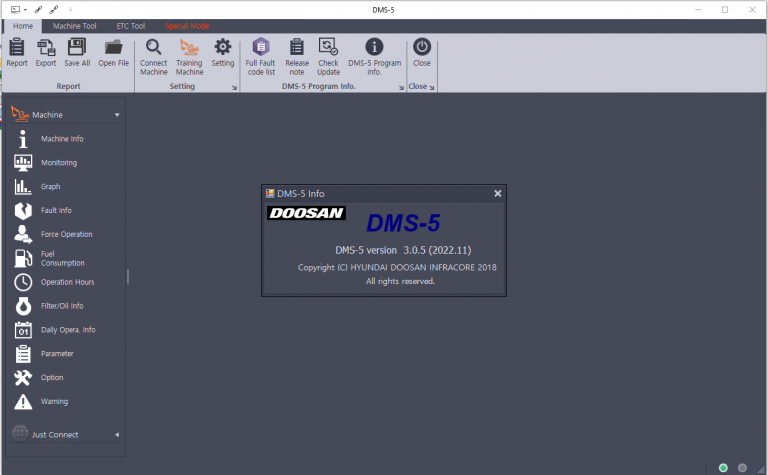Open Daily Opera. Info calendar item
The width and height of the screenshot is (768, 475).
[66, 330]
